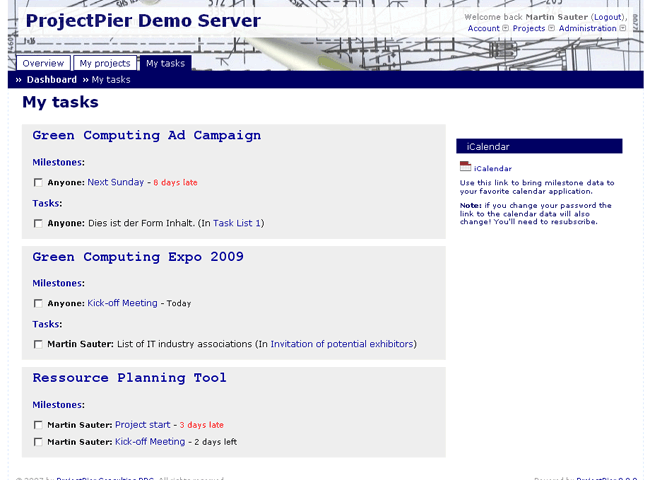Click the Logout link

click(x=607, y=17)
